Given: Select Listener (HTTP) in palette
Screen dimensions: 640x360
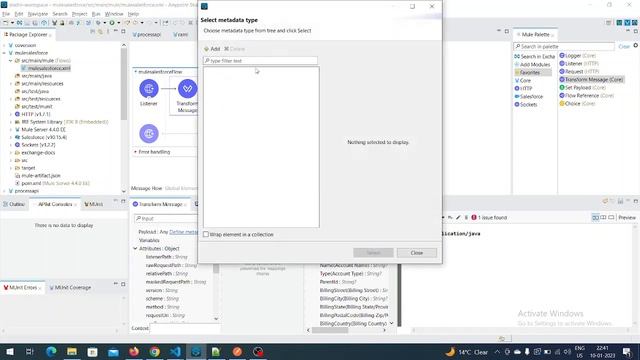Looking at the screenshot, I should 579,64.
